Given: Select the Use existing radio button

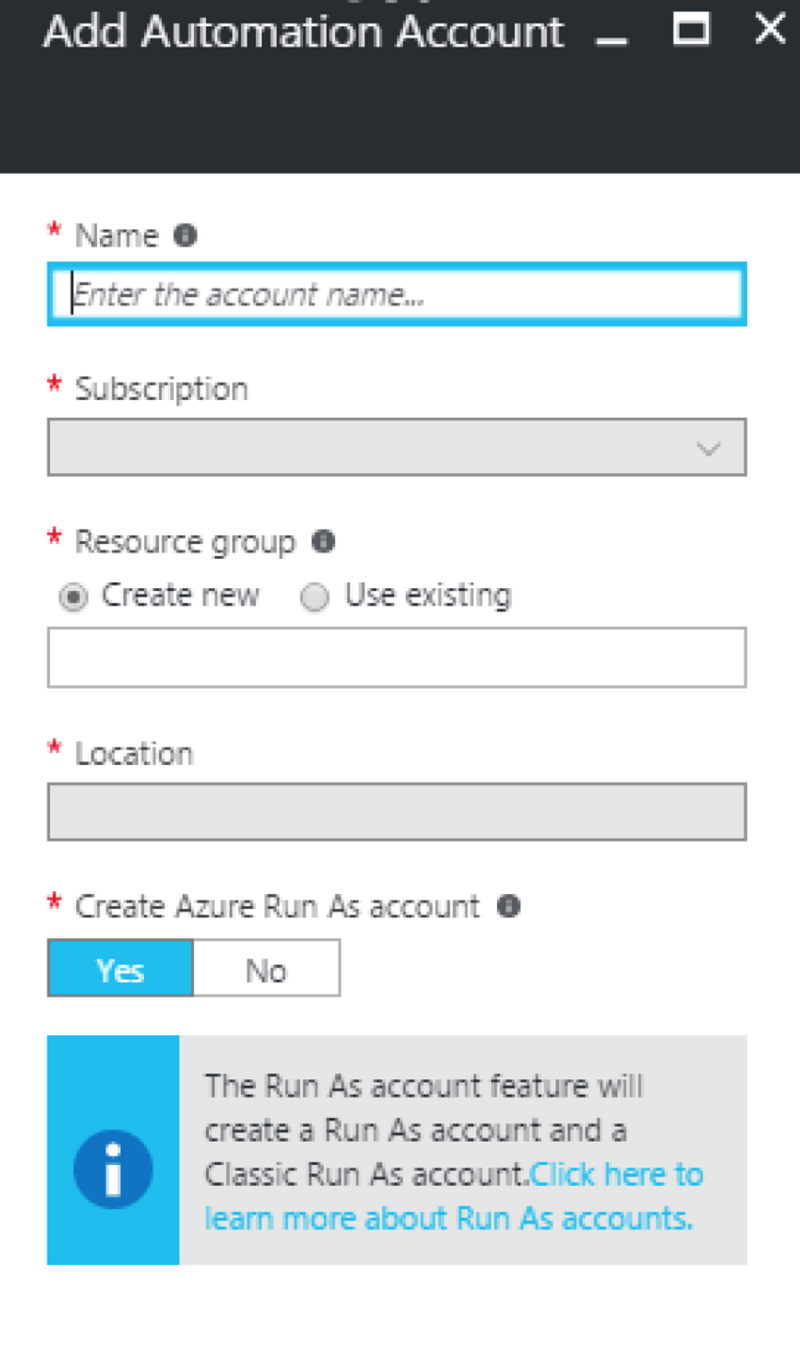Looking at the screenshot, I should pyautogui.click(x=315, y=598).
